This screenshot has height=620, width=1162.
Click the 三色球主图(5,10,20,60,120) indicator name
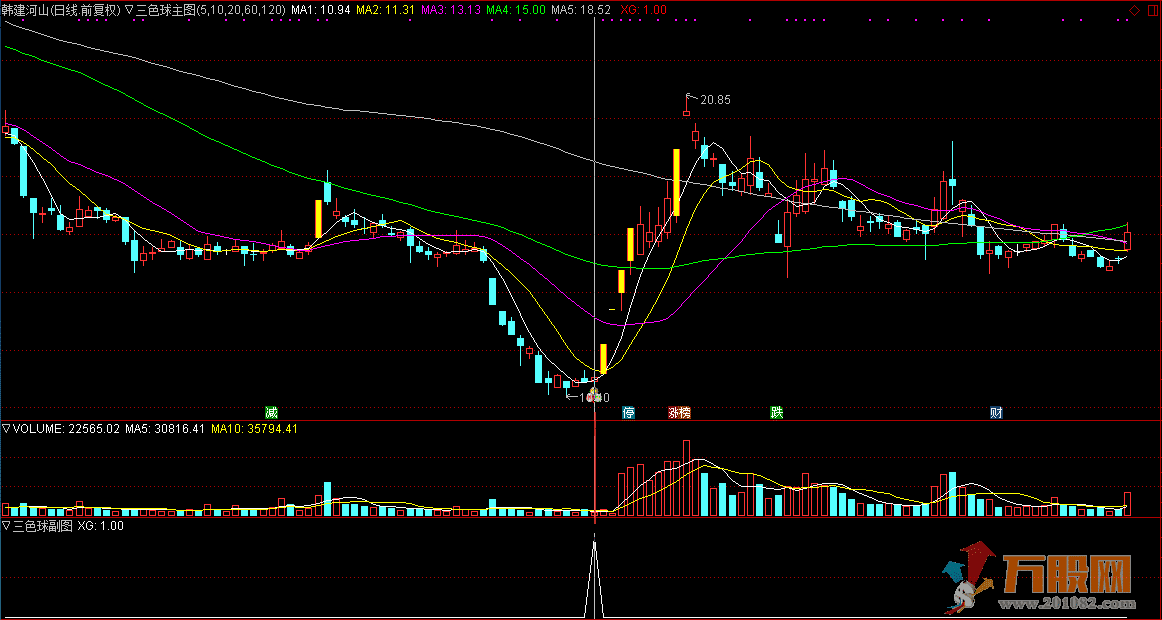click(210, 10)
